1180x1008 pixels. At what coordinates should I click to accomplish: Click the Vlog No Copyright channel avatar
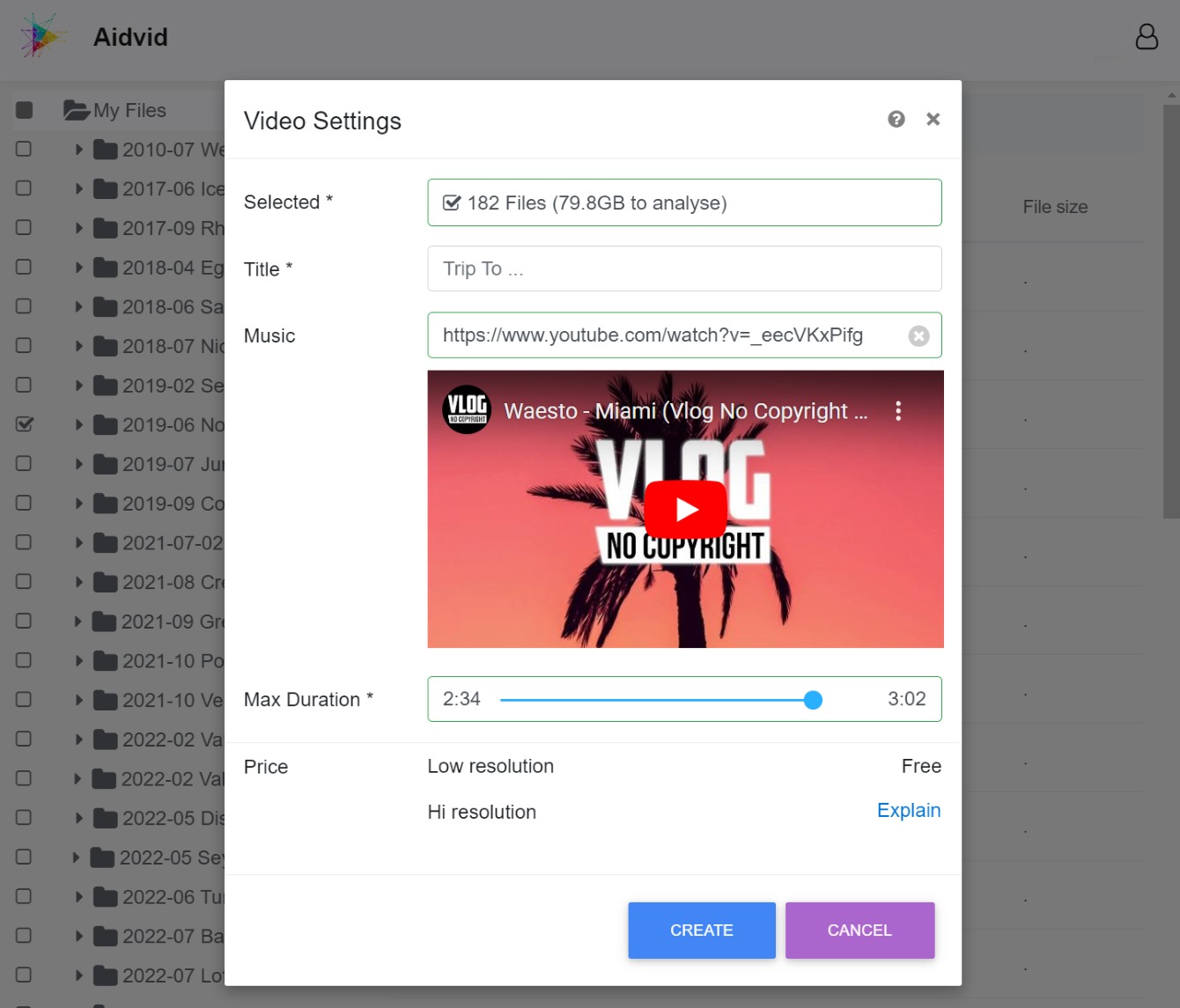point(467,409)
